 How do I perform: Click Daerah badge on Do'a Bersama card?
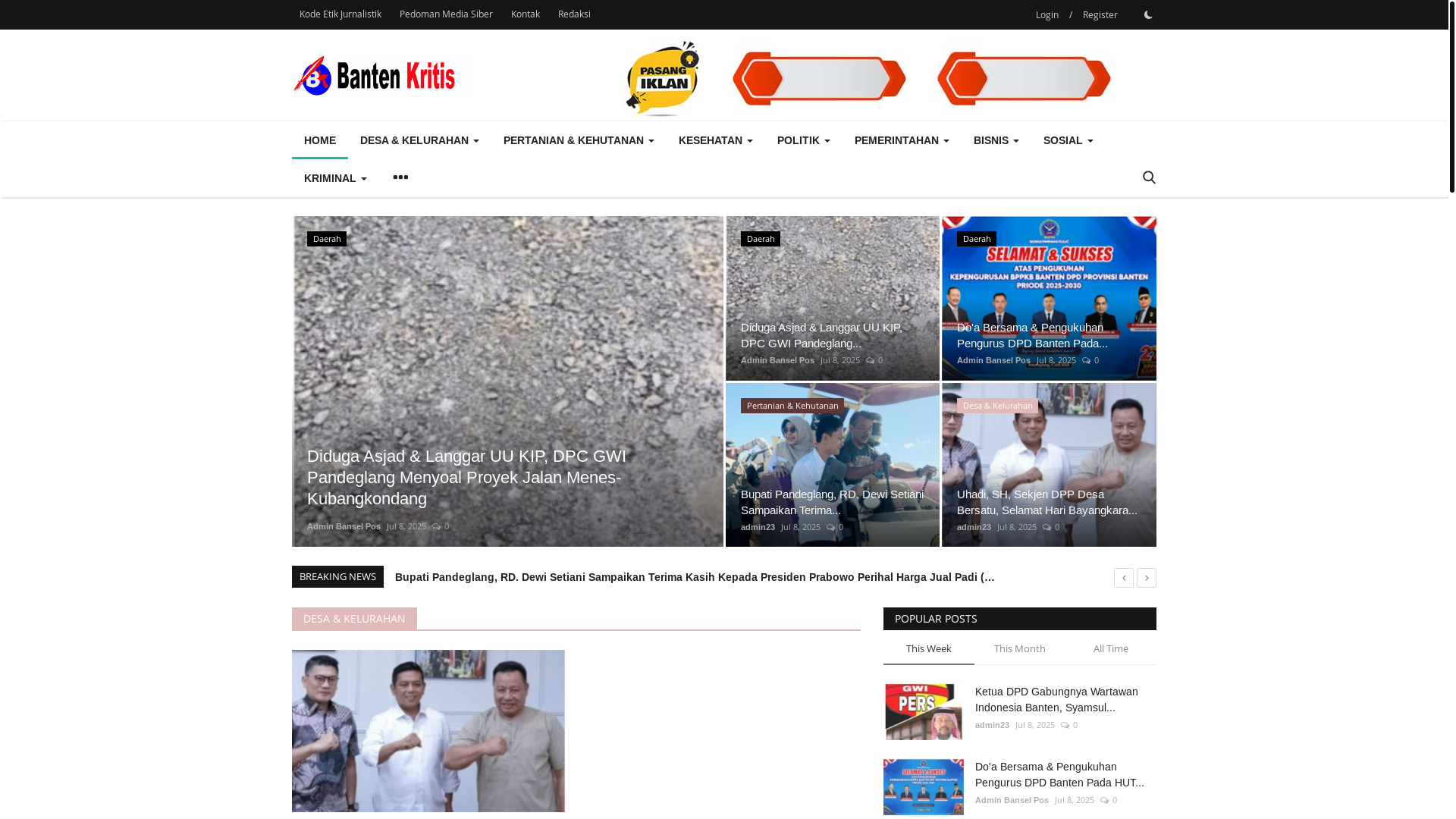pos(977,239)
